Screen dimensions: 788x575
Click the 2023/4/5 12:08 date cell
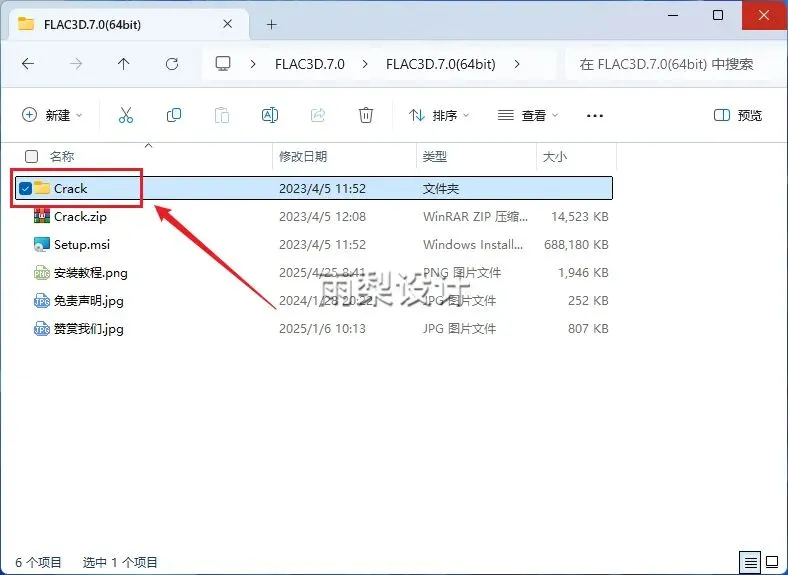pyautogui.click(x=322, y=217)
